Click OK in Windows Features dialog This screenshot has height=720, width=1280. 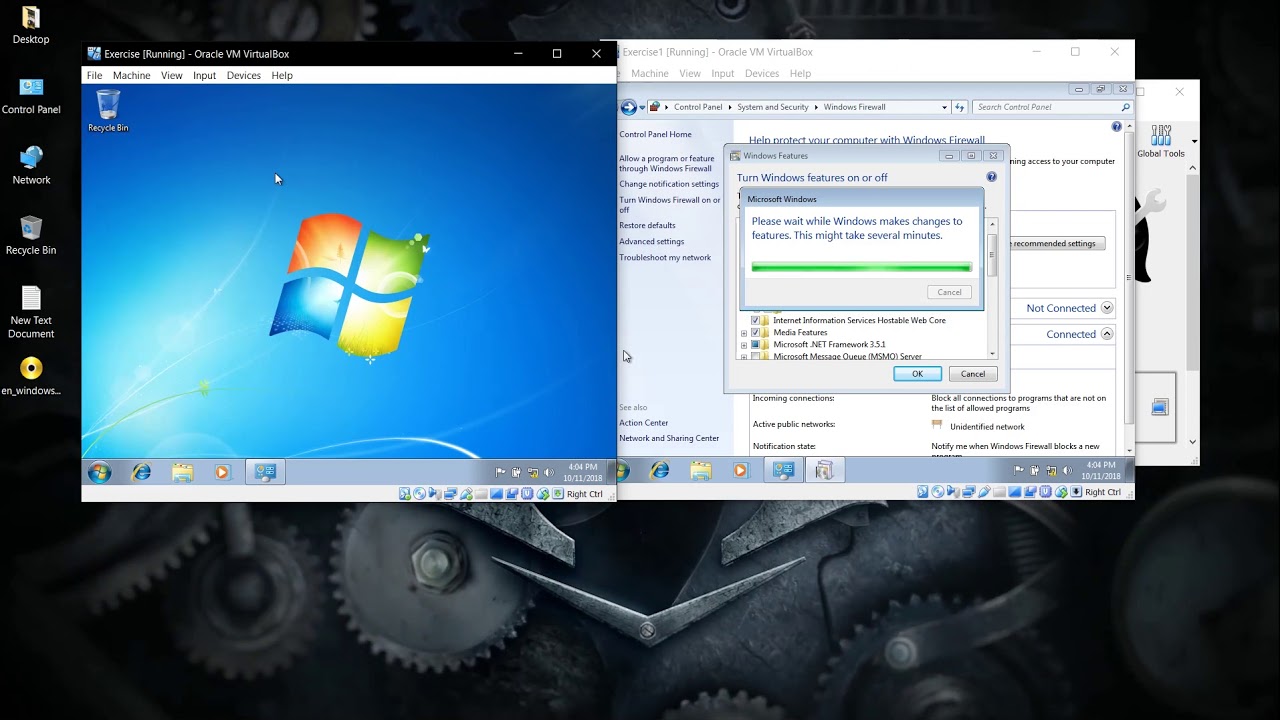pos(917,374)
